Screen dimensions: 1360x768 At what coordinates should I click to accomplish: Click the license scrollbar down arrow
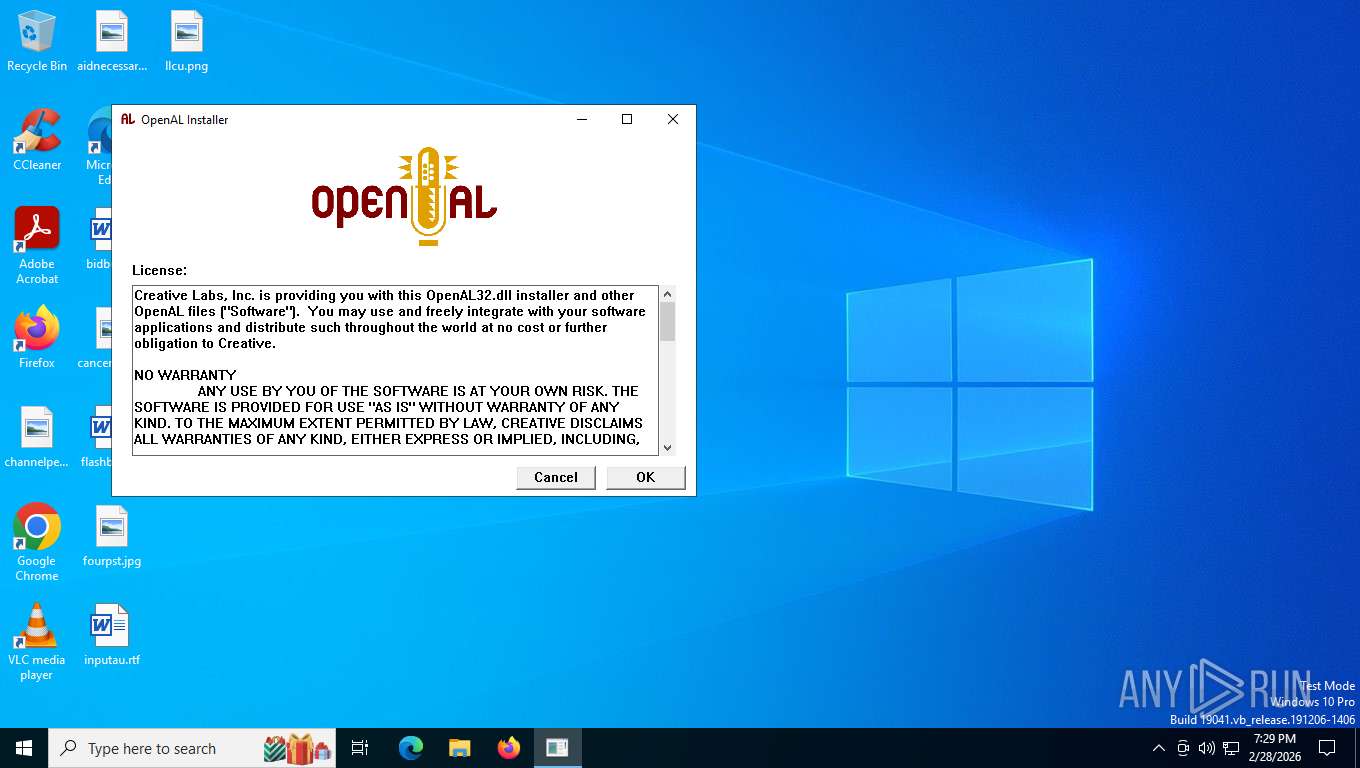(668, 448)
